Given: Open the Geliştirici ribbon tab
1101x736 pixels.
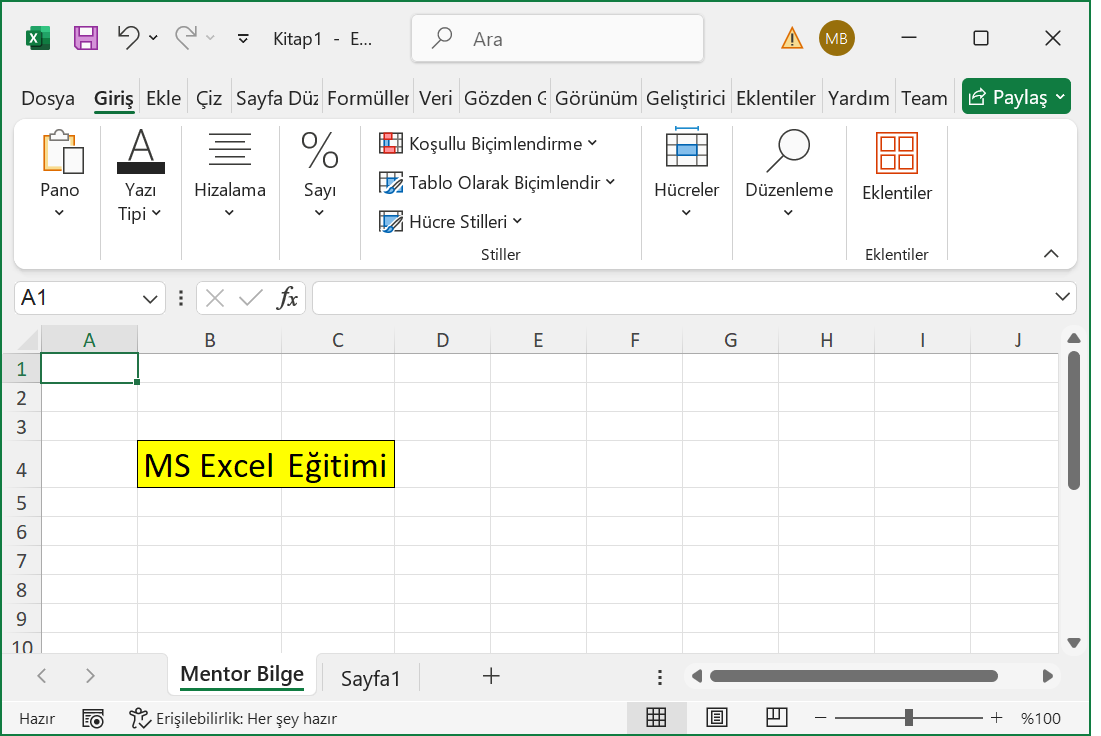Looking at the screenshot, I should [685, 98].
